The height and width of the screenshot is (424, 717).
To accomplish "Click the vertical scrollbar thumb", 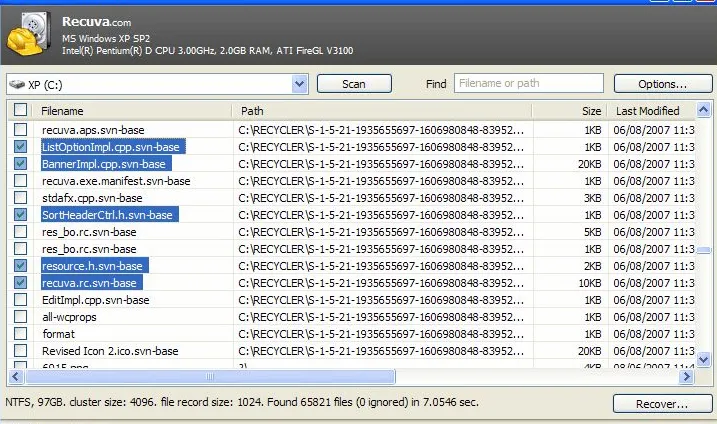I will point(703,250).
